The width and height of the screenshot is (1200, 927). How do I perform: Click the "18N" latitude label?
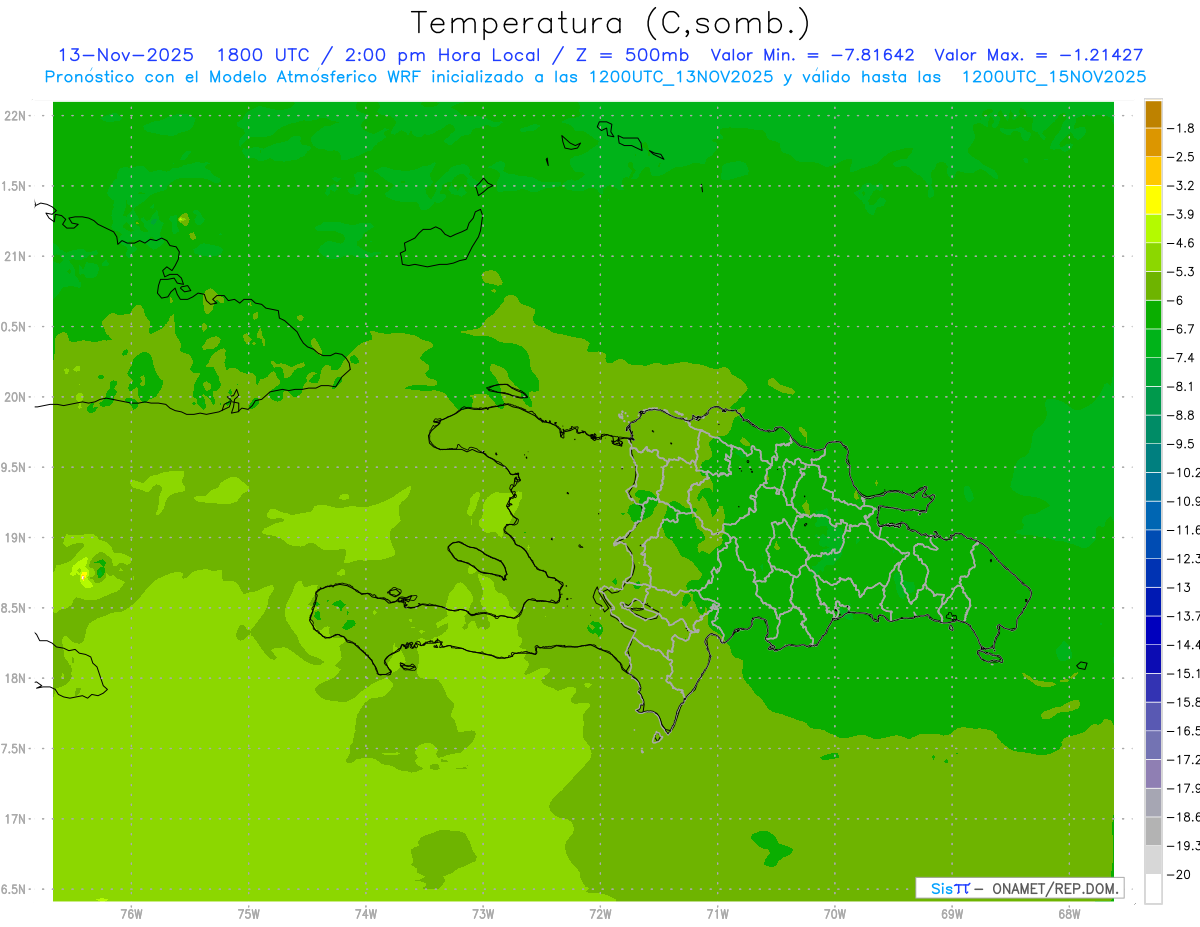(17, 678)
